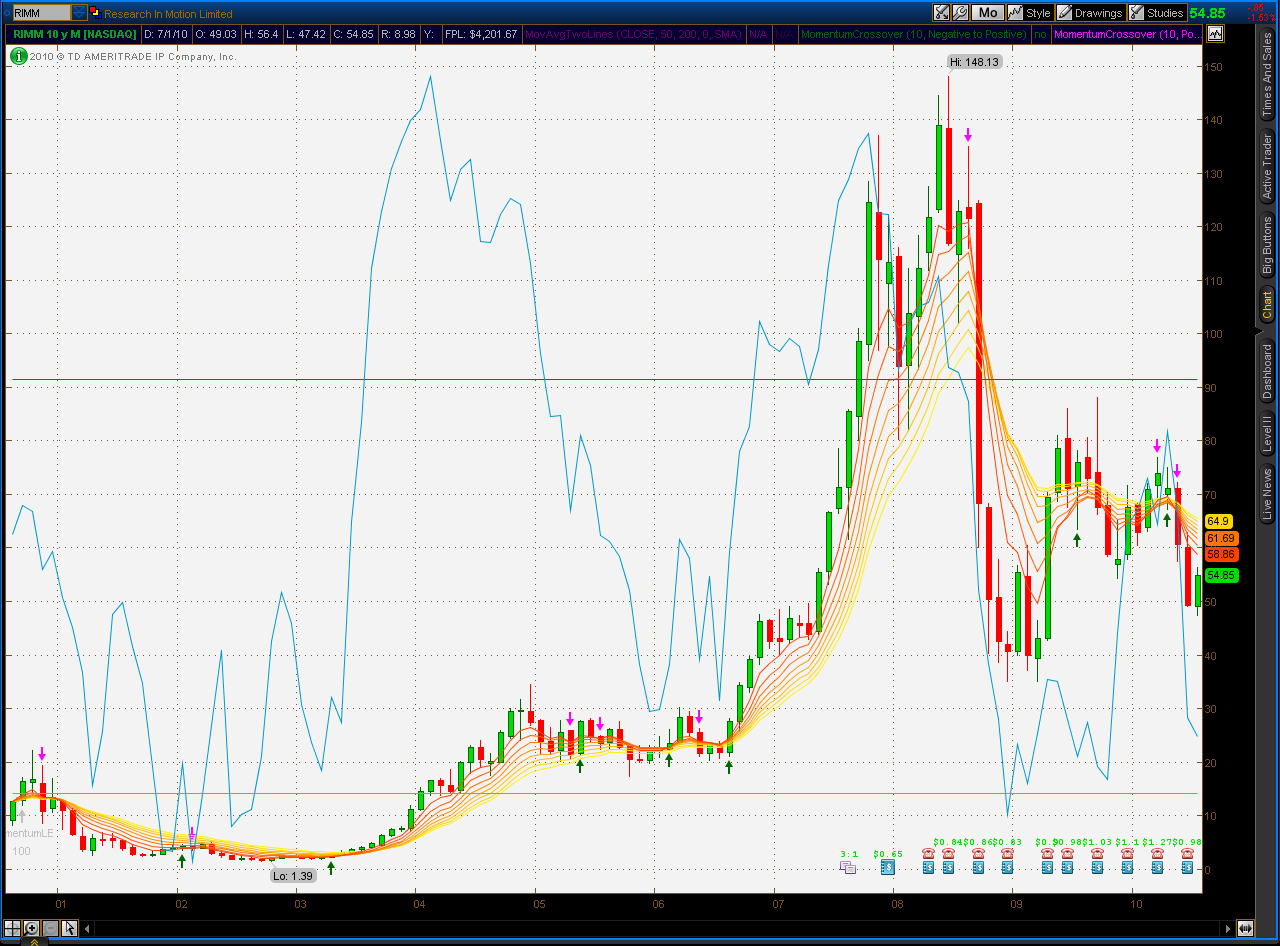Click the chart icon at the study bar's right end

tap(1215, 34)
